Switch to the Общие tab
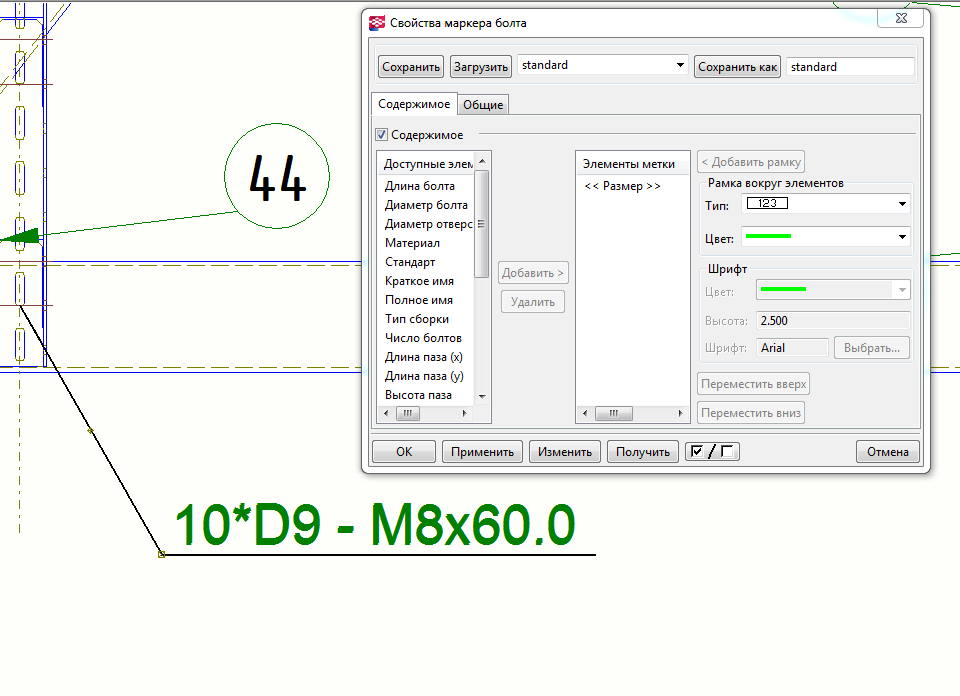 click(x=483, y=105)
